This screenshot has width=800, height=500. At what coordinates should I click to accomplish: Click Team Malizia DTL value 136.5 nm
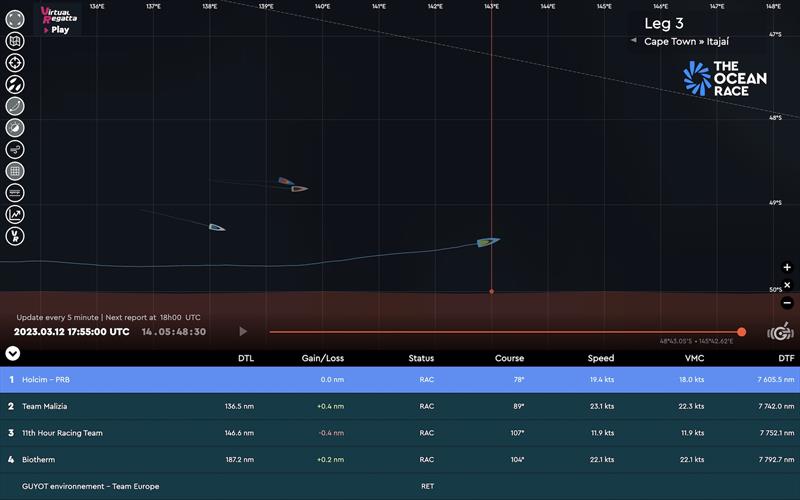(x=239, y=406)
